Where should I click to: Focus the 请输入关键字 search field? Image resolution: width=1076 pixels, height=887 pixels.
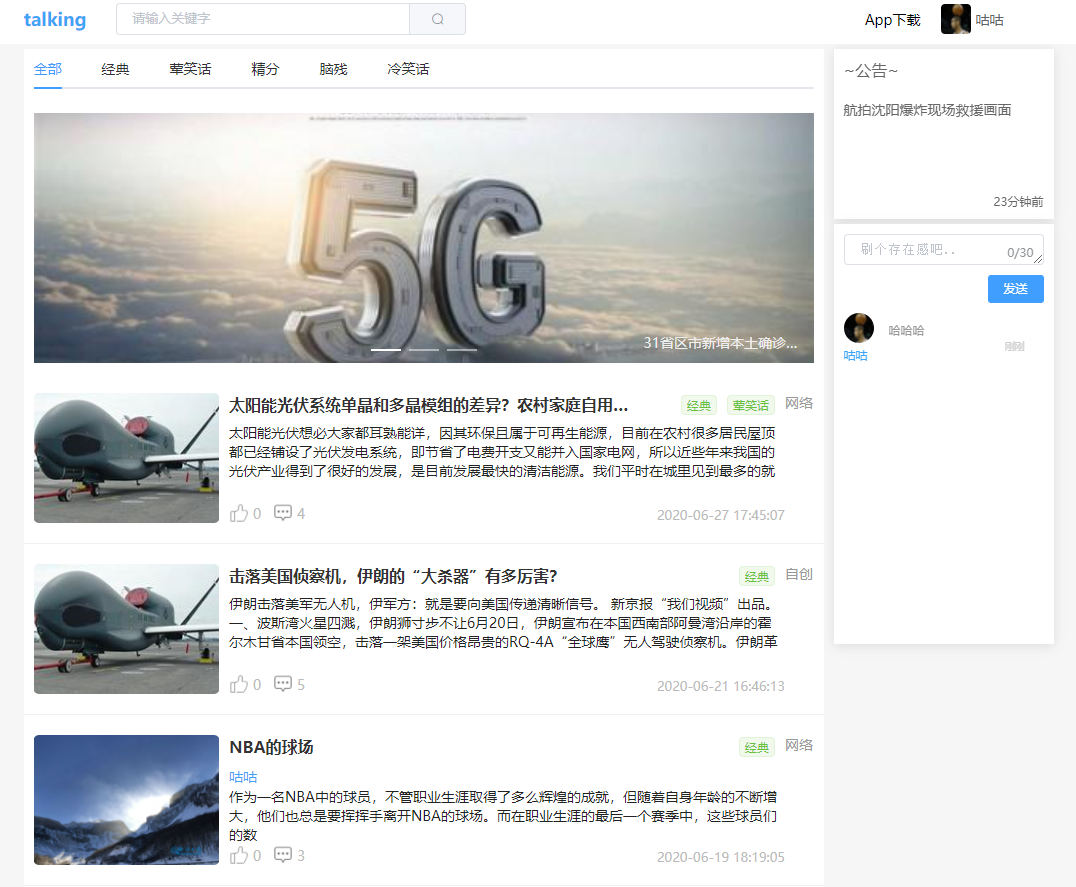tap(263, 19)
